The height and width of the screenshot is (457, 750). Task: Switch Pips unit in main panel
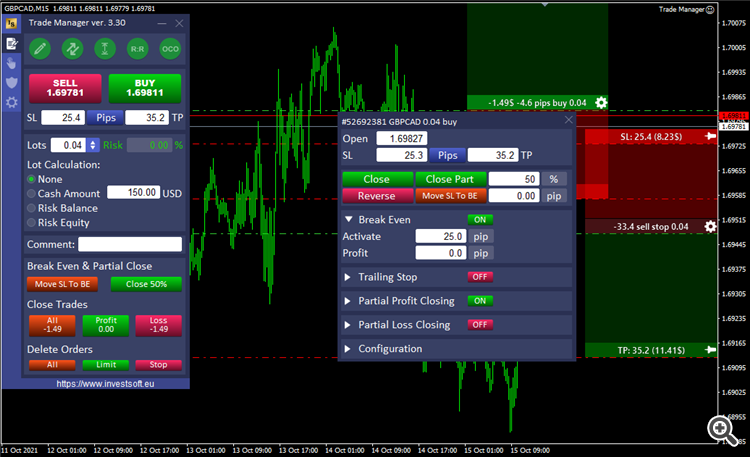pyautogui.click(x=105, y=118)
